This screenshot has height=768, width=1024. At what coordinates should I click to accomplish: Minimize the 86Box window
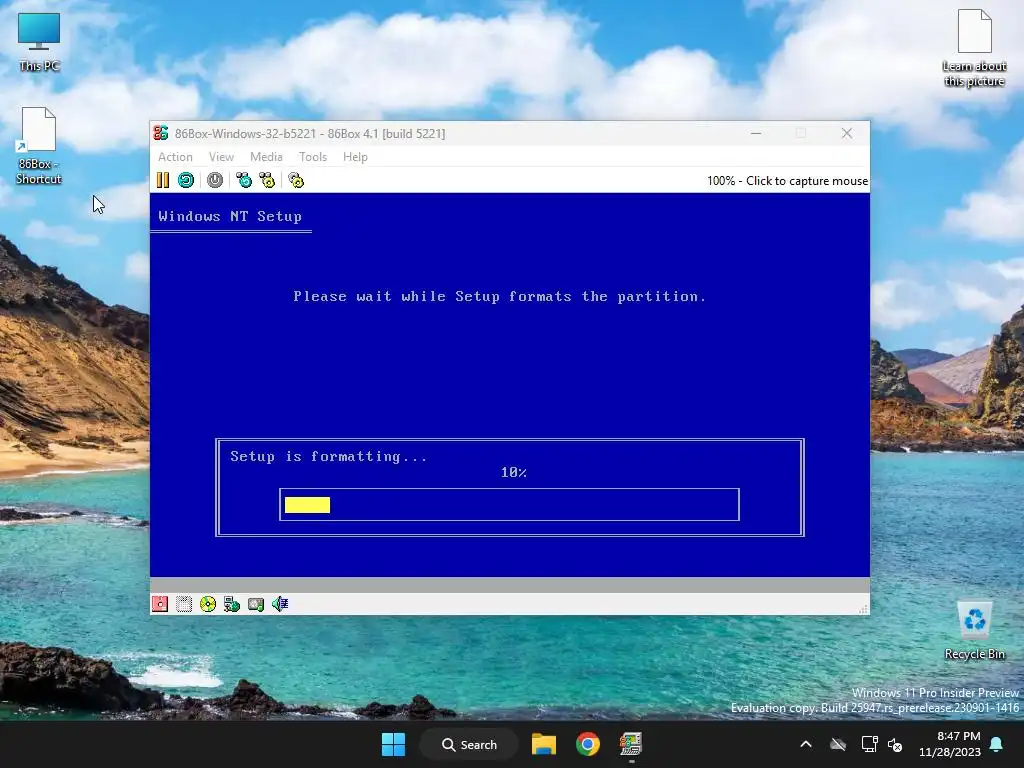click(756, 133)
